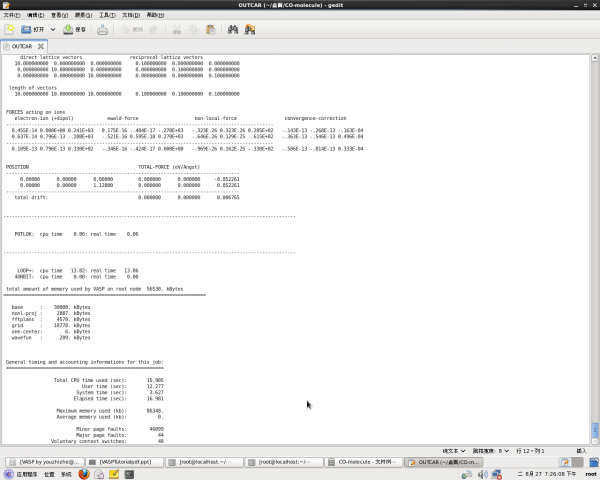Copy the selection with the copy icon
Viewport: 600px width, 480px height.
(x=194, y=29)
